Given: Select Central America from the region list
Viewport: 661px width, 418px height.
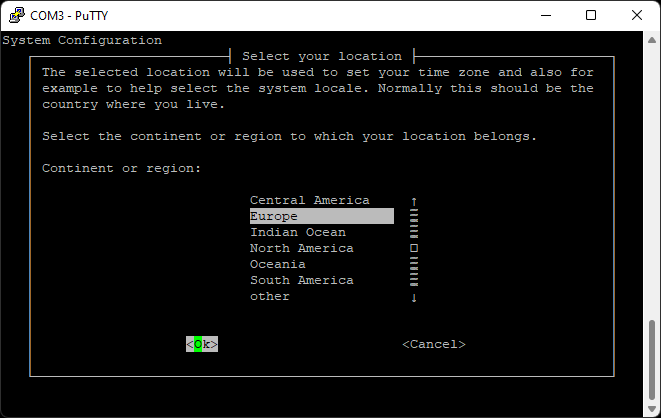Looking at the screenshot, I should [x=309, y=200].
